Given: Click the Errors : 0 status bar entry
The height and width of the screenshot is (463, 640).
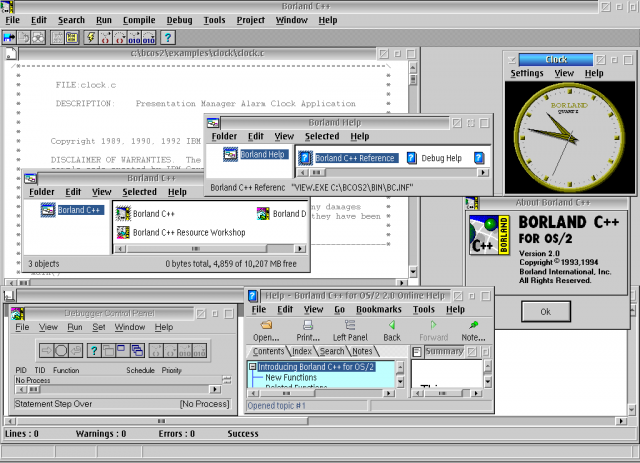Looking at the screenshot, I should click(176, 434).
